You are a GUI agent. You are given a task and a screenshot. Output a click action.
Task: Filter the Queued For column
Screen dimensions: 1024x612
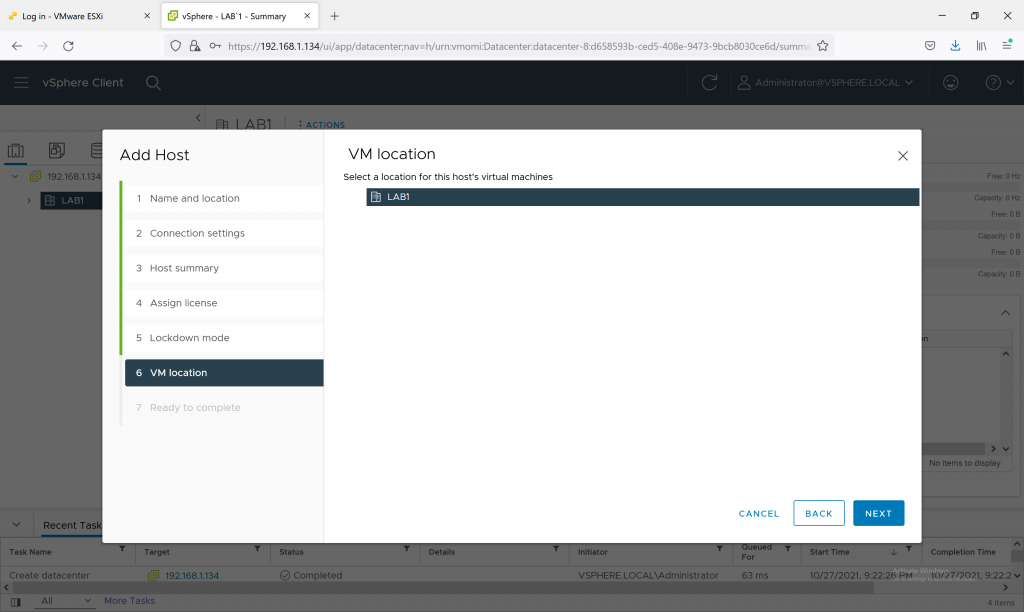tap(788, 549)
